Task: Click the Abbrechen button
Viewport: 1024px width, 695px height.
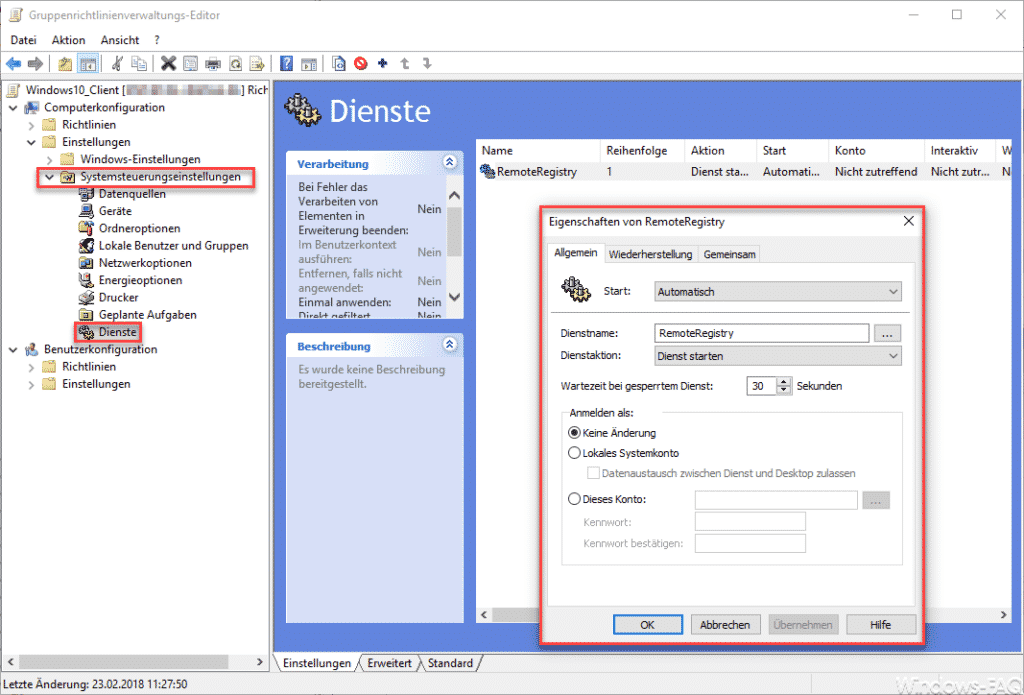Action: pos(725,624)
